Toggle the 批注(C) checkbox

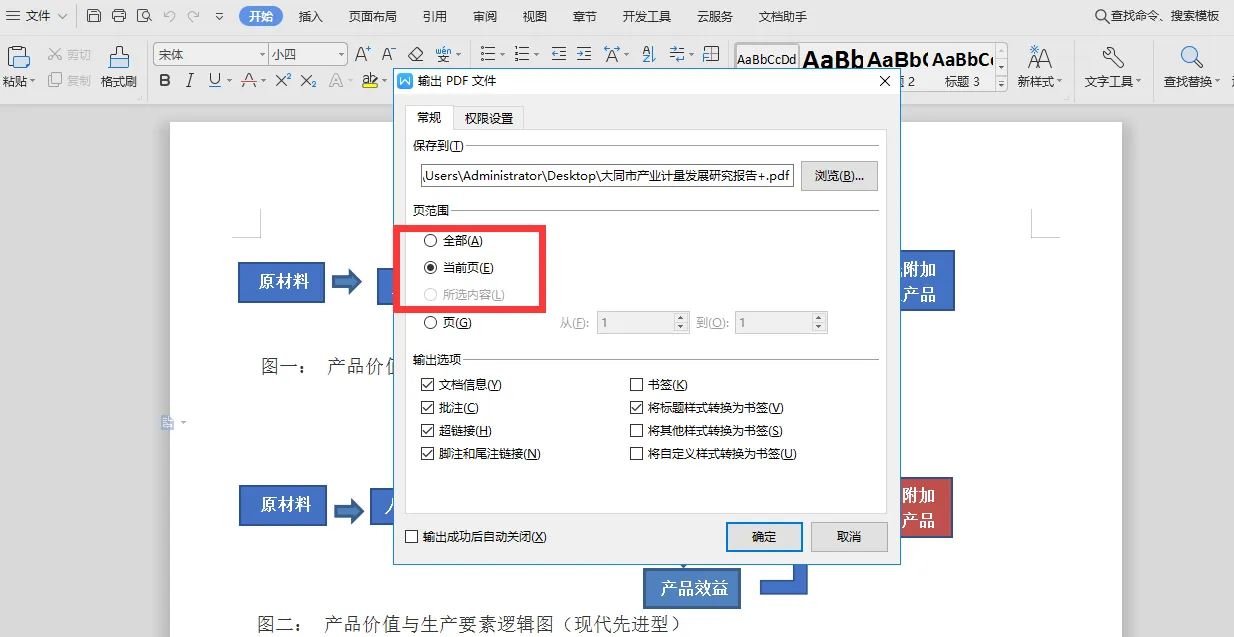(428, 407)
